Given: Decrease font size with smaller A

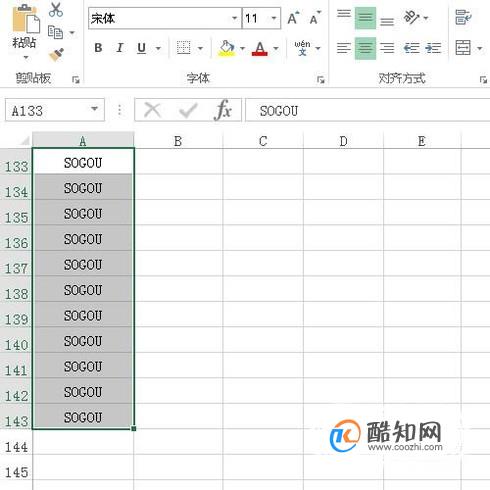Looking at the screenshot, I should point(315,18).
